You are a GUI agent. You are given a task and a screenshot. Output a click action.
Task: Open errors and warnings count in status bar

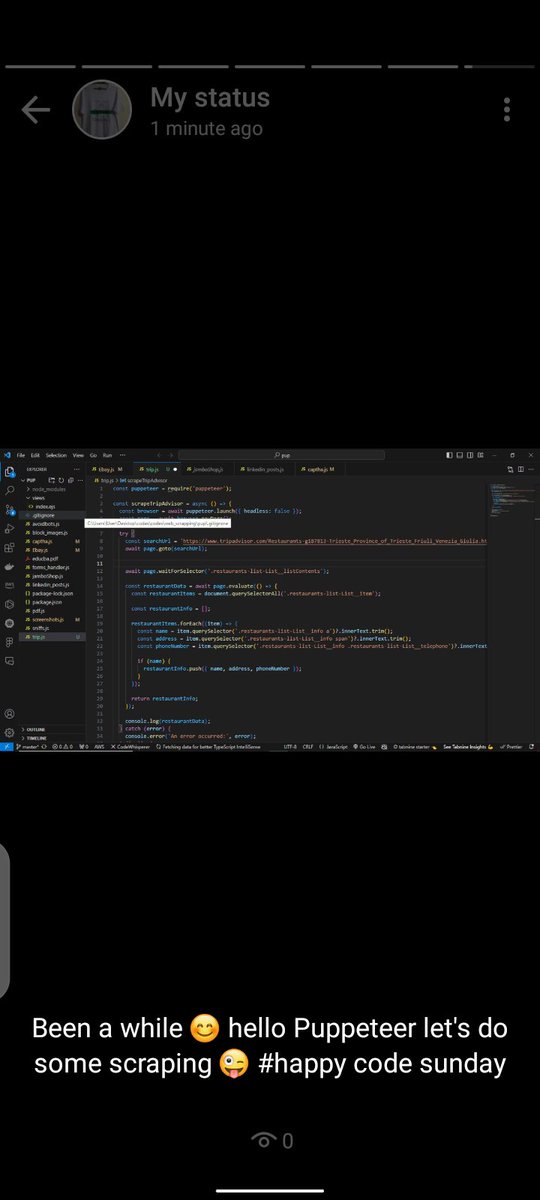coord(64,746)
